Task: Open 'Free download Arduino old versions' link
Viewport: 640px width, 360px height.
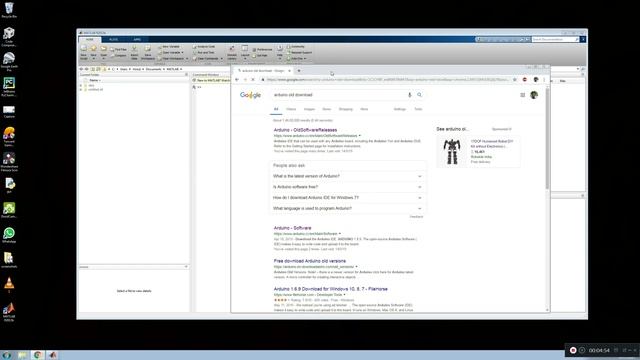Action: click(x=310, y=261)
